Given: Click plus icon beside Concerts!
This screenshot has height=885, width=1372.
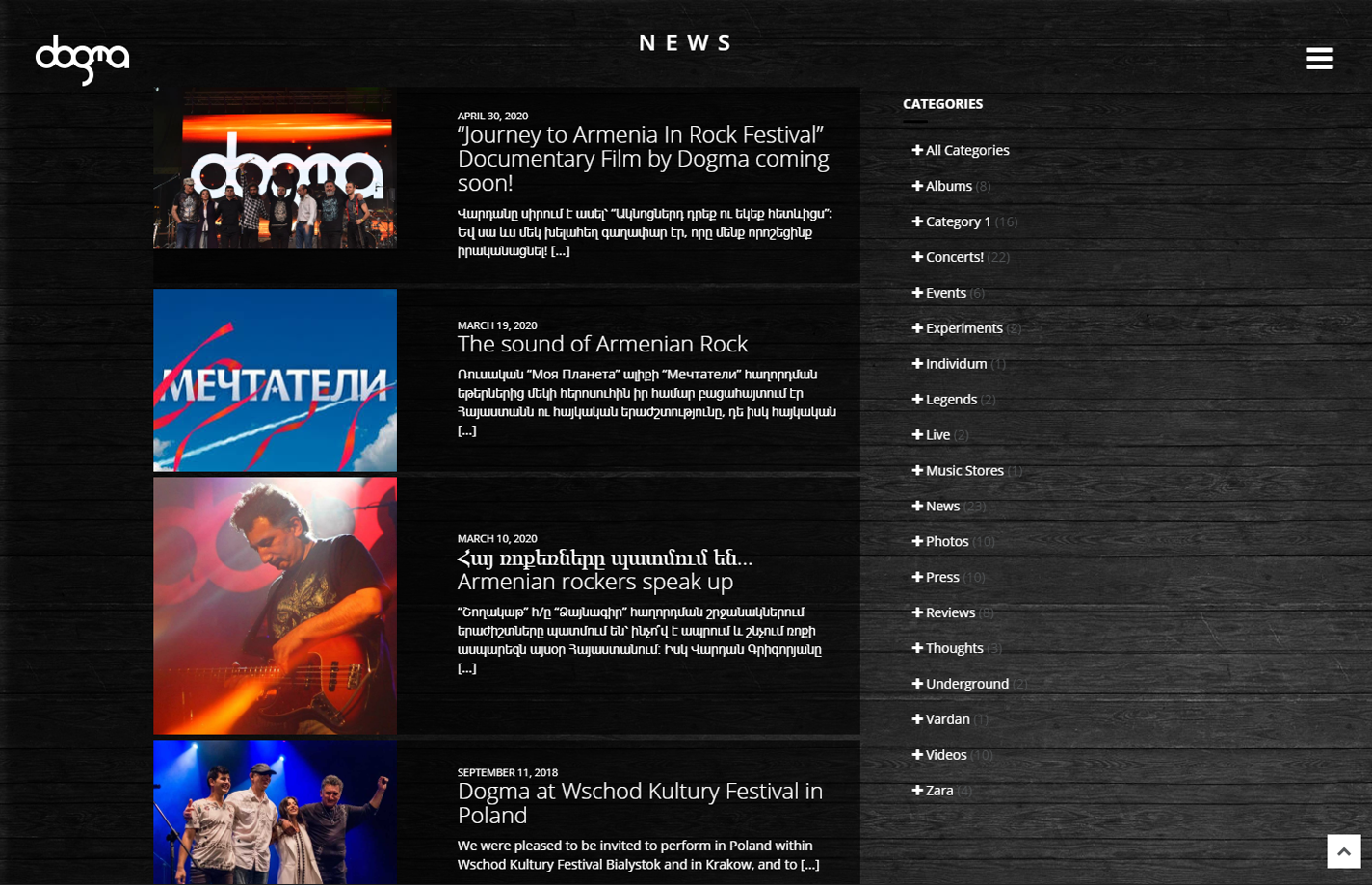Looking at the screenshot, I should [917, 257].
